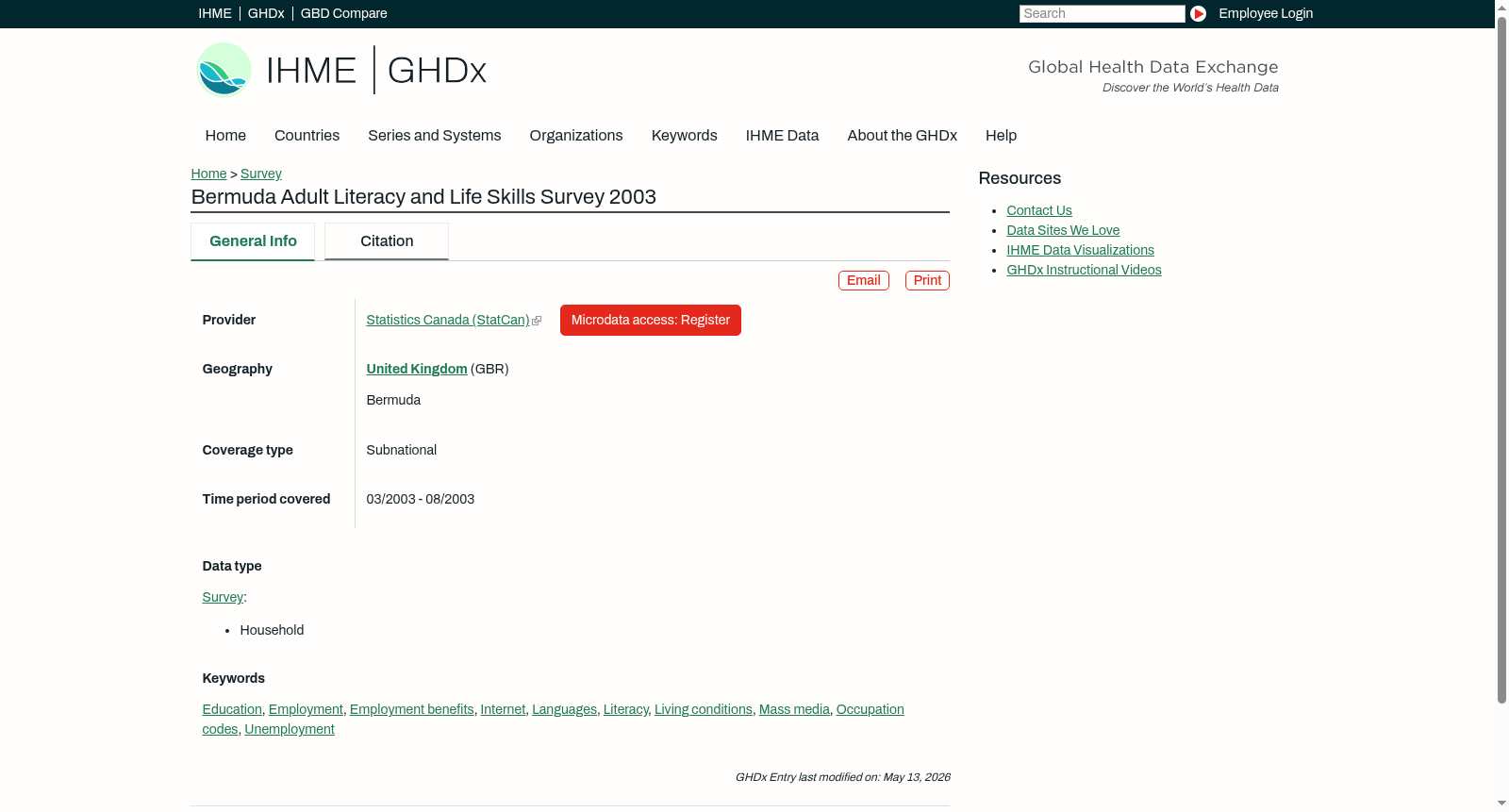Click the time period value 03/2003 - 08/2003

(x=421, y=500)
